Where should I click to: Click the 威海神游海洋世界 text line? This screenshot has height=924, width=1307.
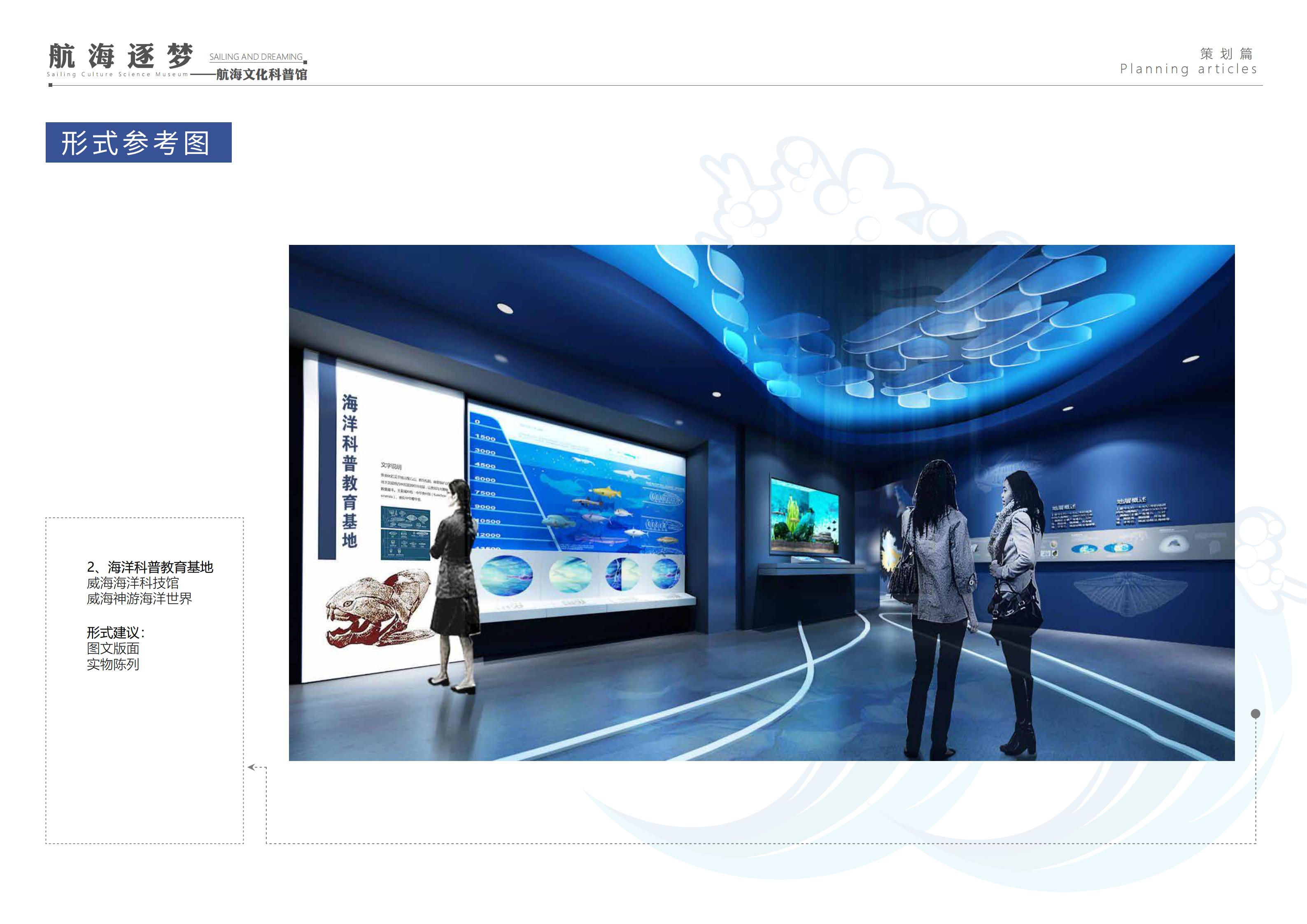139,599
